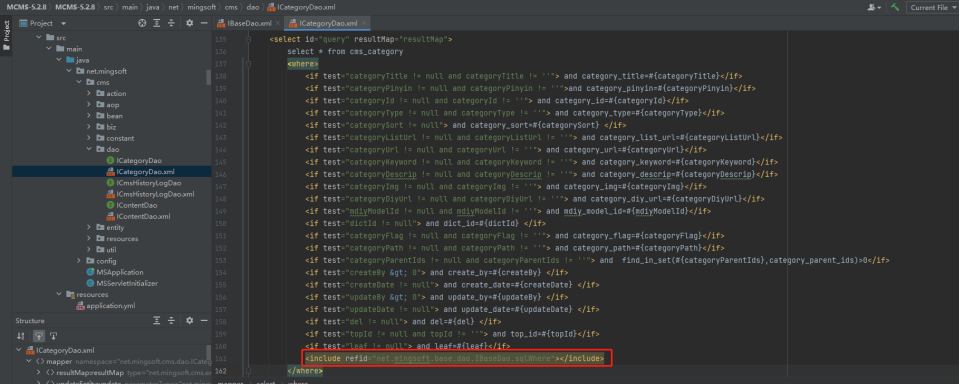Image resolution: width=960 pixels, height=384 pixels.
Task: Click Expand All icon in Project panel header
Action: [x=157, y=23]
